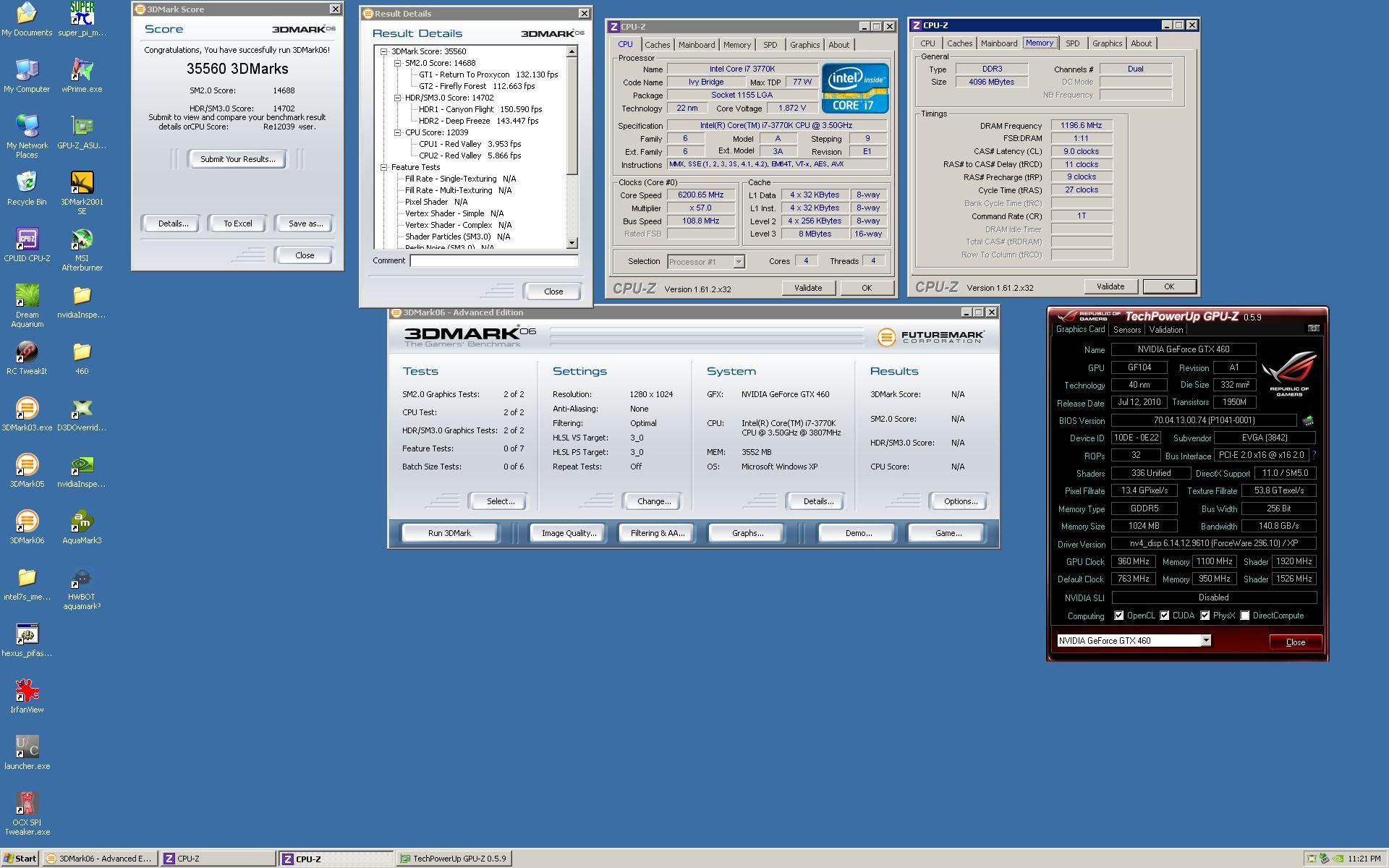Collapse Feature Tests tree node
The image size is (1389, 868).
coord(384,167)
